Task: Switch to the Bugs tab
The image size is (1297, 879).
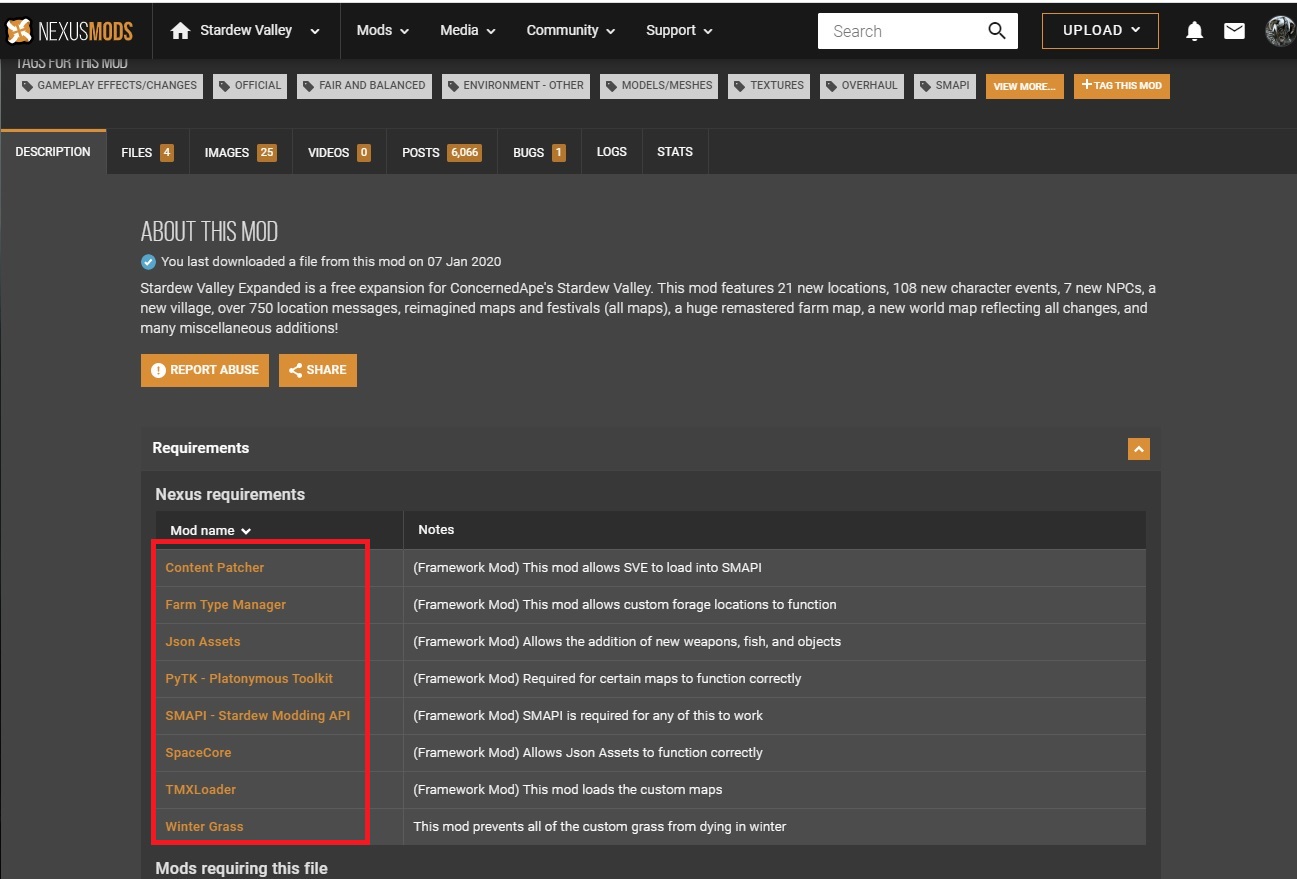Action: tap(539, 153)
